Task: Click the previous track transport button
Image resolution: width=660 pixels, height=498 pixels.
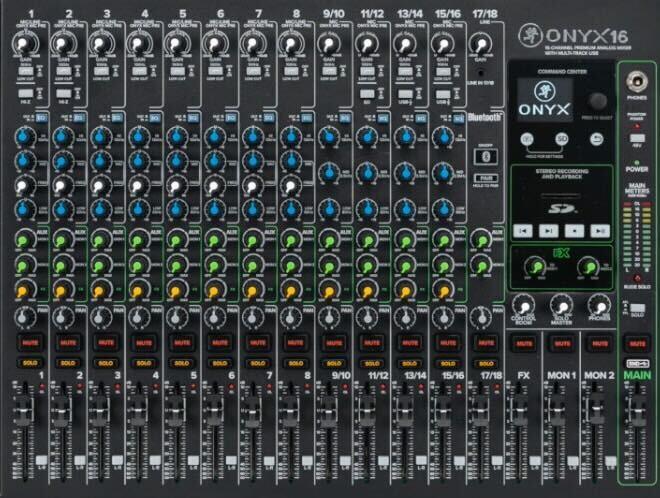Action: click(x=523, y=231)
